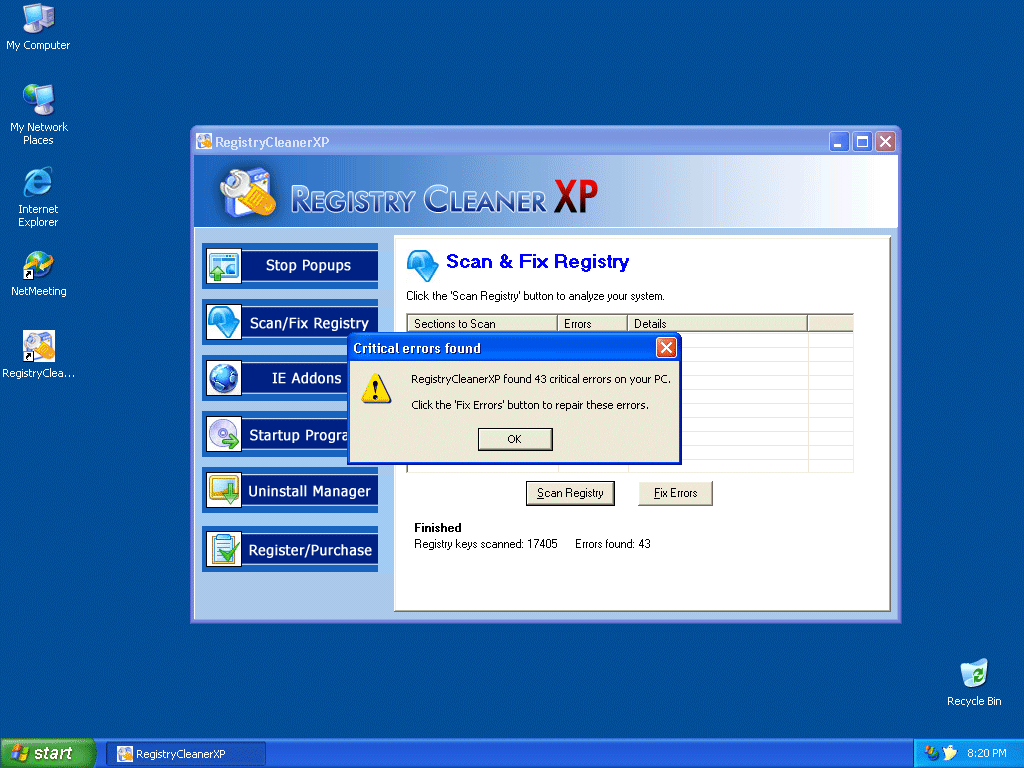The width and height of the screenshot is (1024, 768).
Task: Click the Scan Registry button
Action: [570, 493]
